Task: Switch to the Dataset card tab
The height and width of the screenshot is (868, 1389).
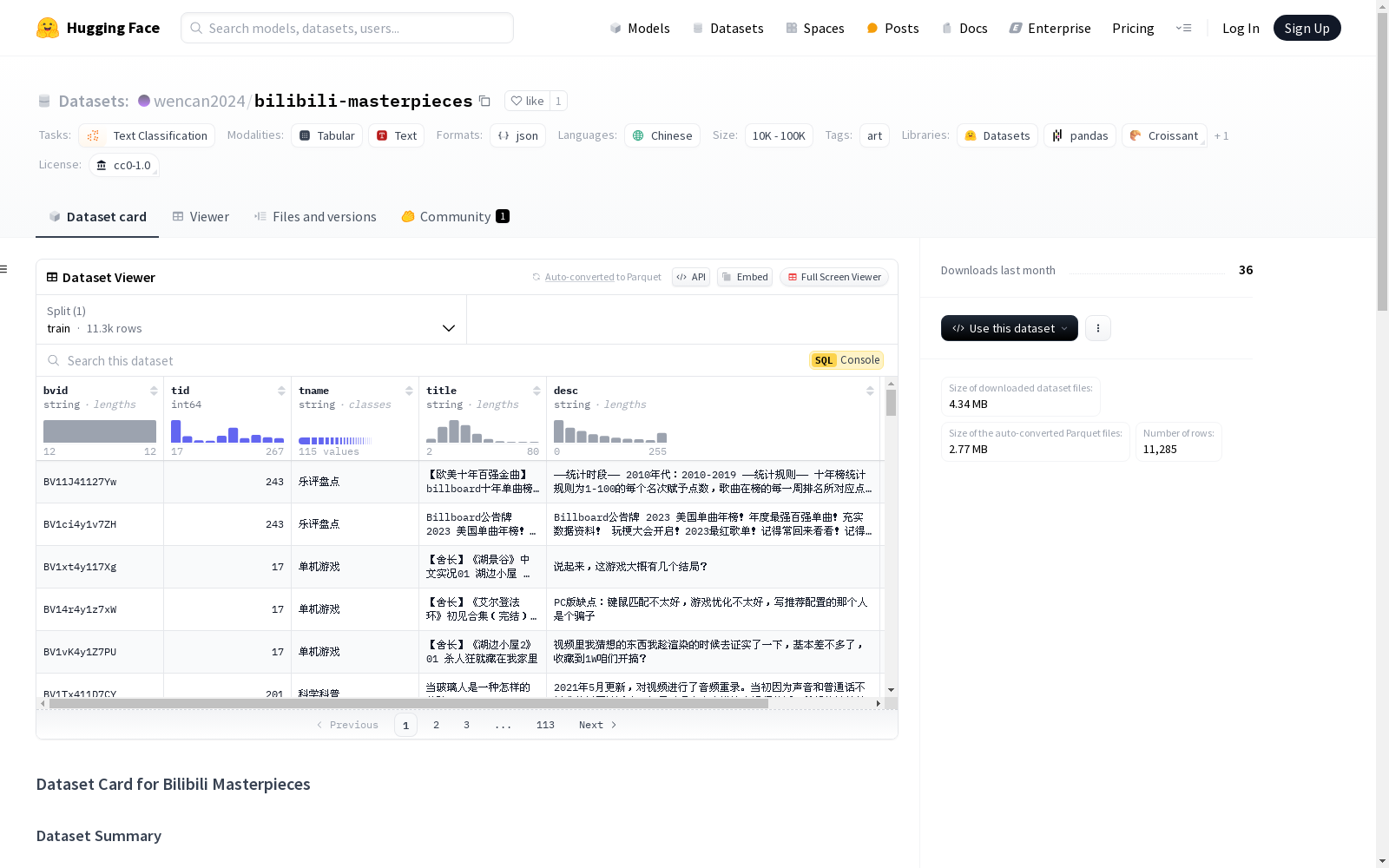Action: (x=97, y=217)
